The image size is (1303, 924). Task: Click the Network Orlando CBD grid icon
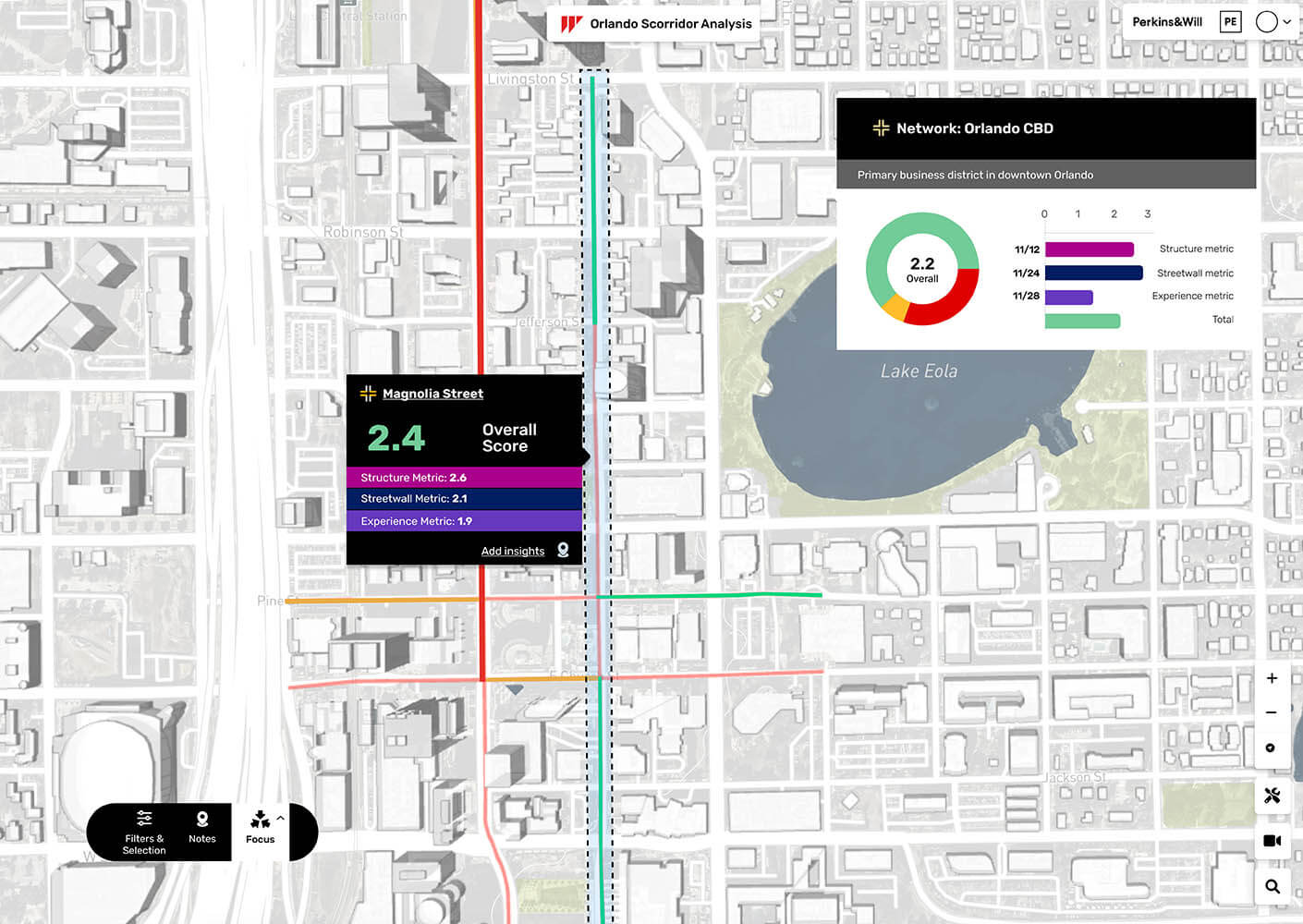click(x=881, y=128)
